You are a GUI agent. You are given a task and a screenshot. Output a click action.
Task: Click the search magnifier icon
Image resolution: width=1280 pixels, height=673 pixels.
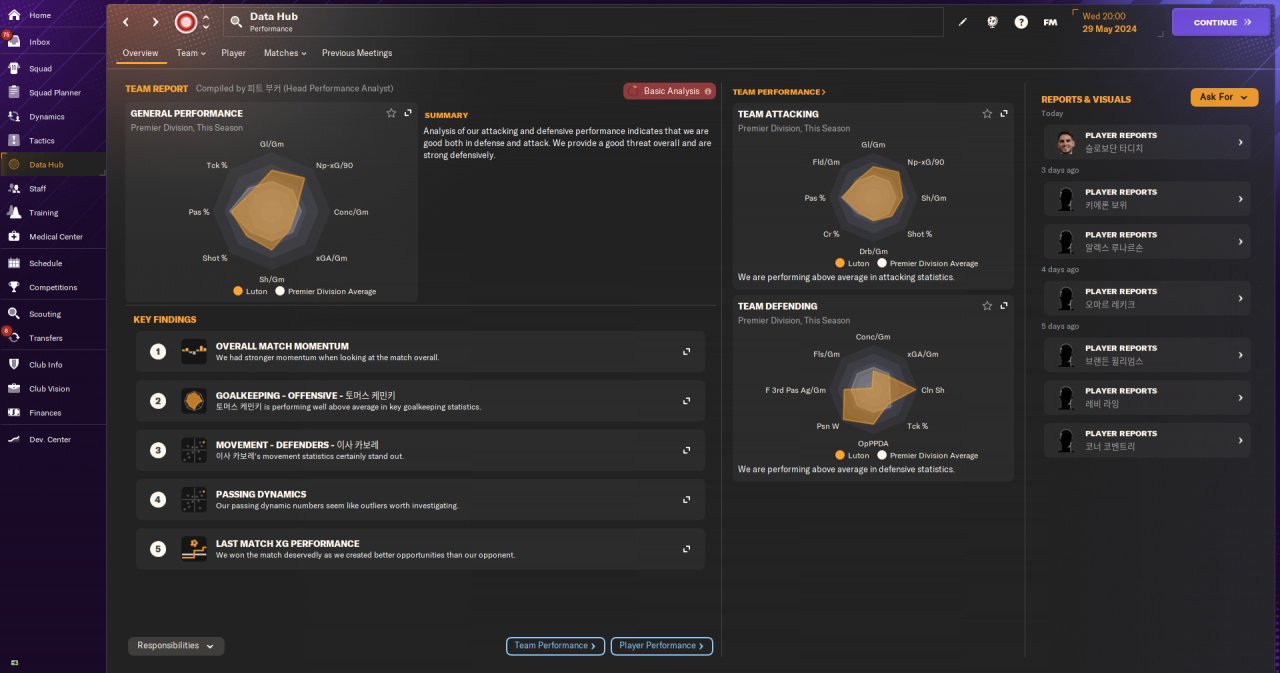(x=236, y=22)
